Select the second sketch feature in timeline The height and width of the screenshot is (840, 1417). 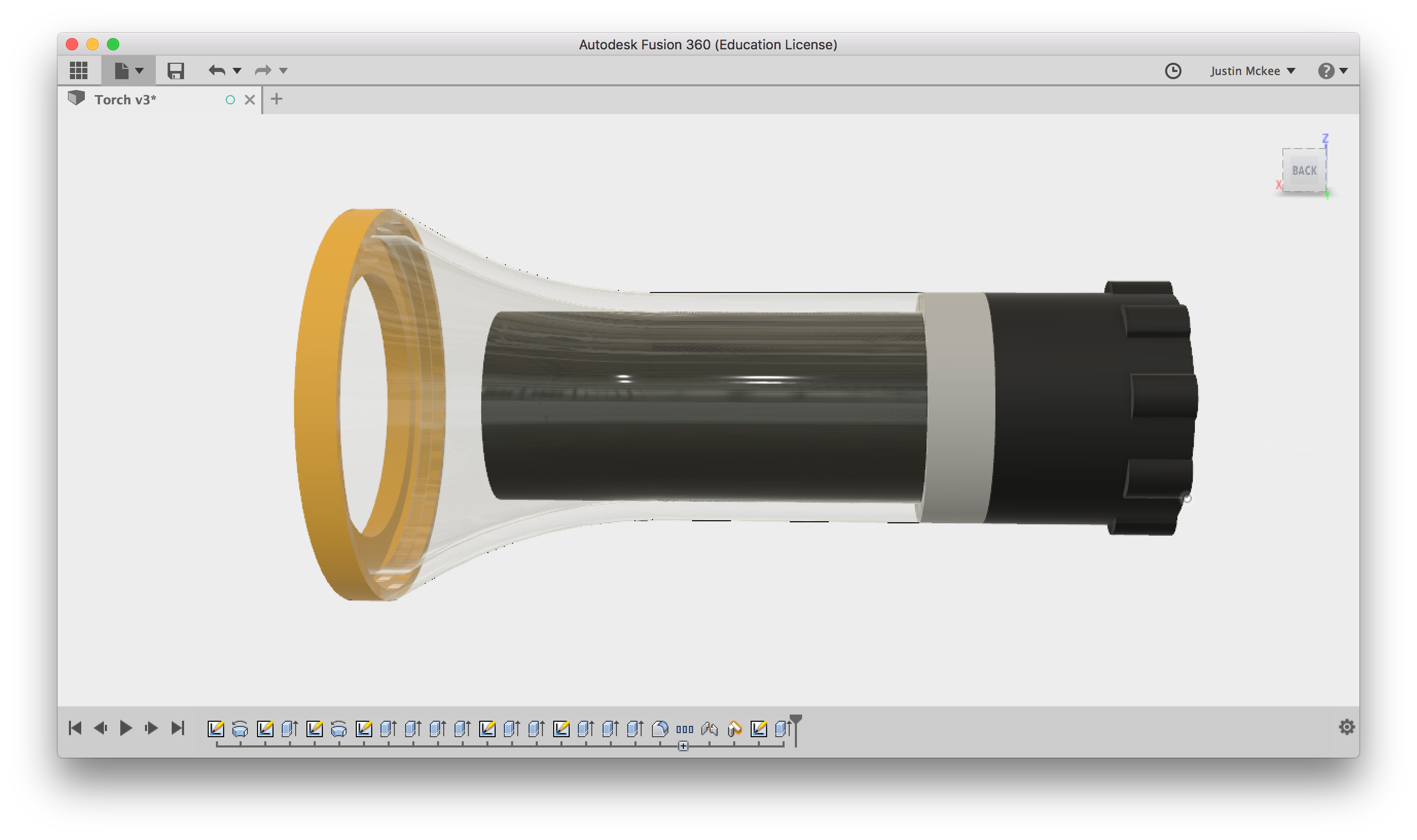coord(265,728)
